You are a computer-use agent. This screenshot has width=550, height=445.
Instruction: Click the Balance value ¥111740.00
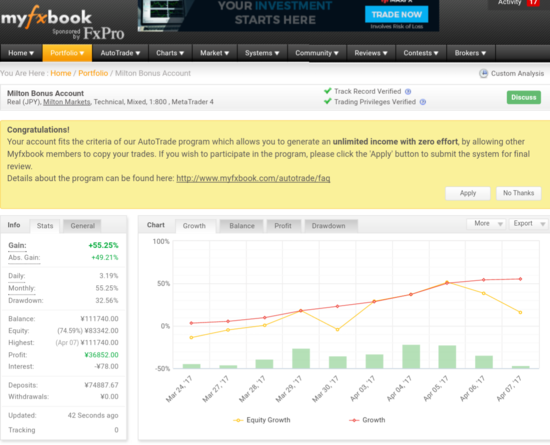(99, 319)
